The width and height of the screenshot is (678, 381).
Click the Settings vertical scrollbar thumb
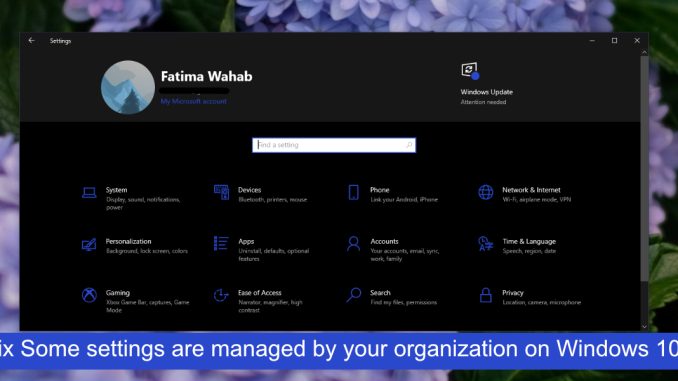click(644, 169)
